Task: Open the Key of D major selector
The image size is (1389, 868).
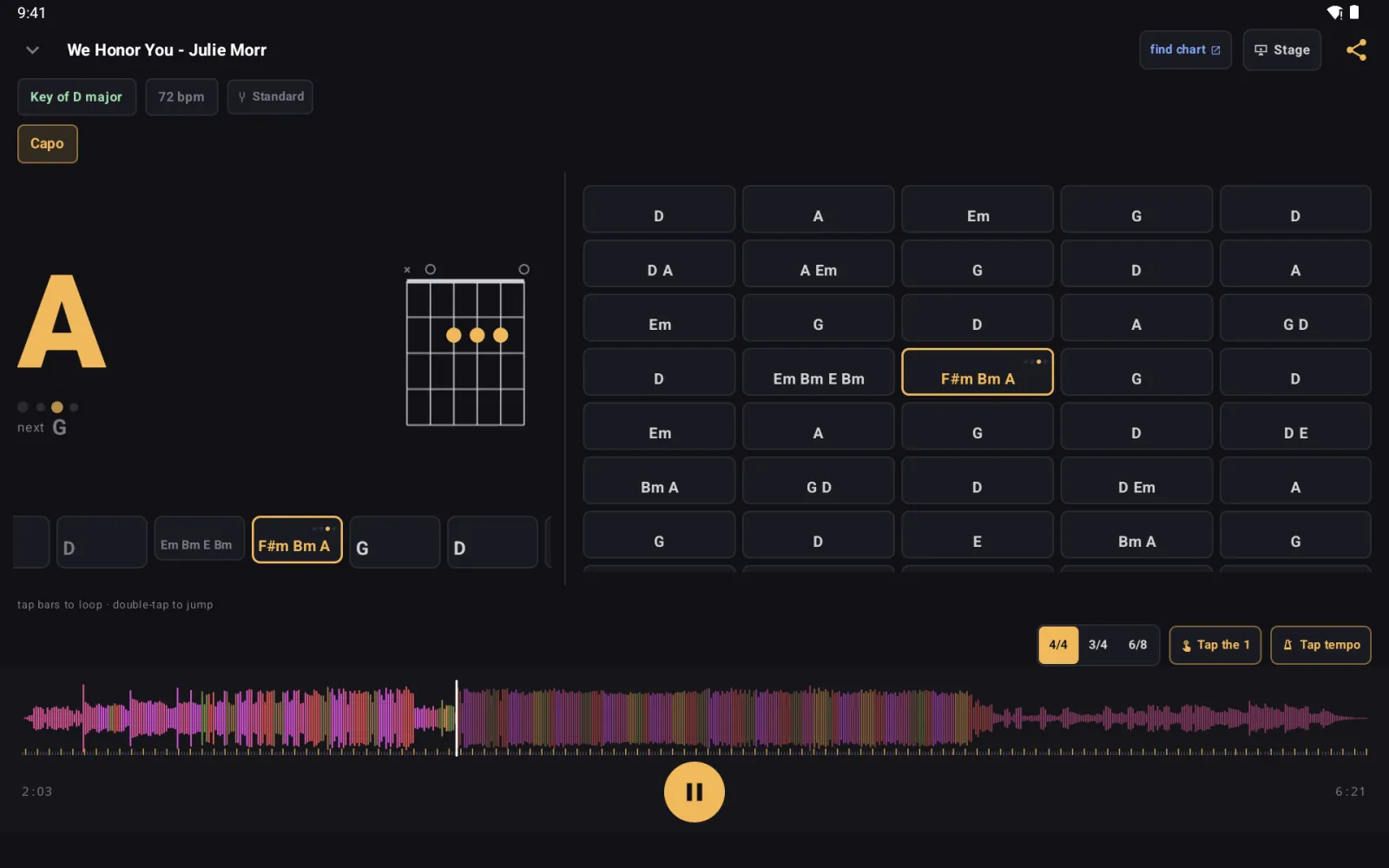Action: pyautogui.click(x=76, y=97)
